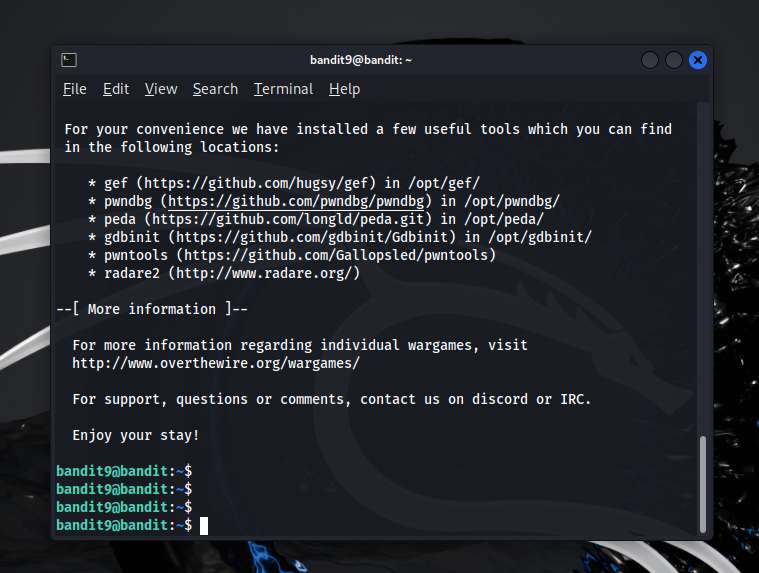Open the View menu
The height and width of the screenshot is (573, 759).
click(161, 89)
